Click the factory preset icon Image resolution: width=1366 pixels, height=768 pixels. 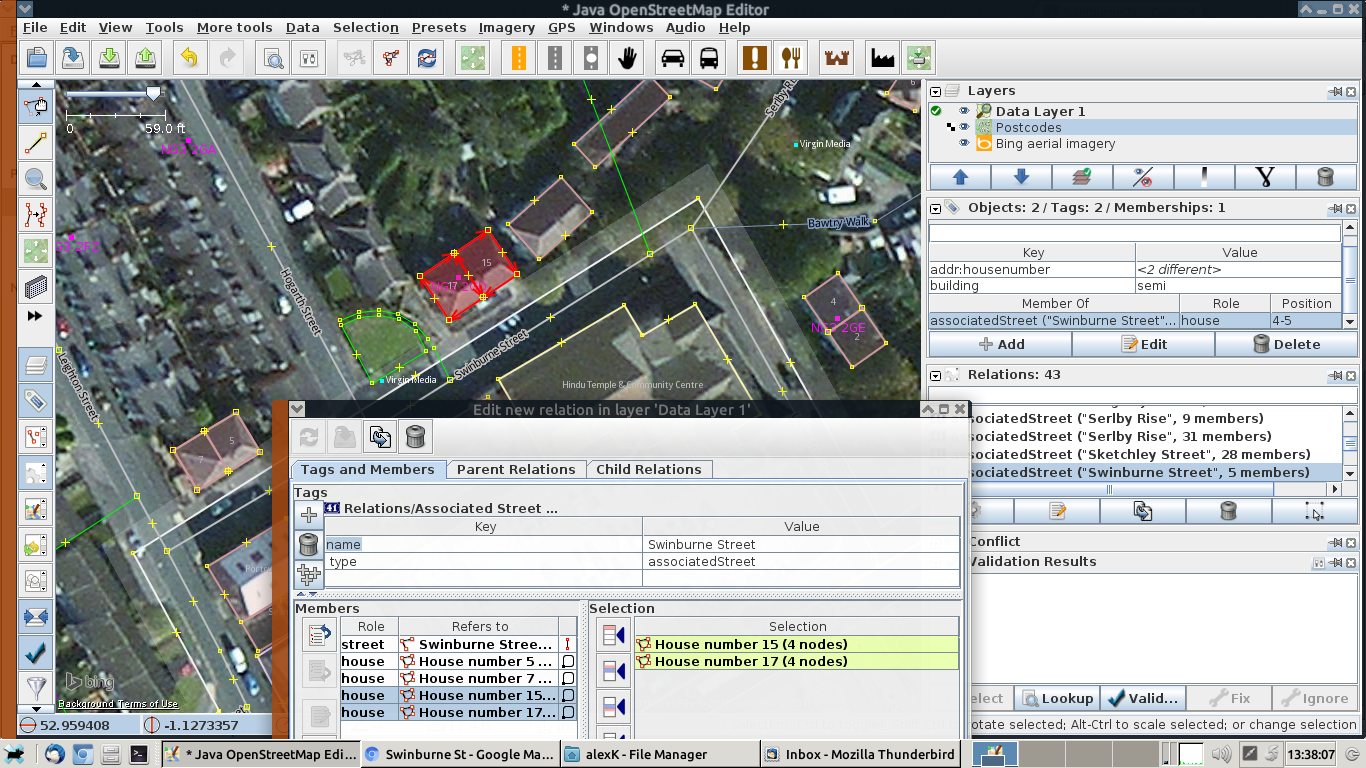(881, 58)
